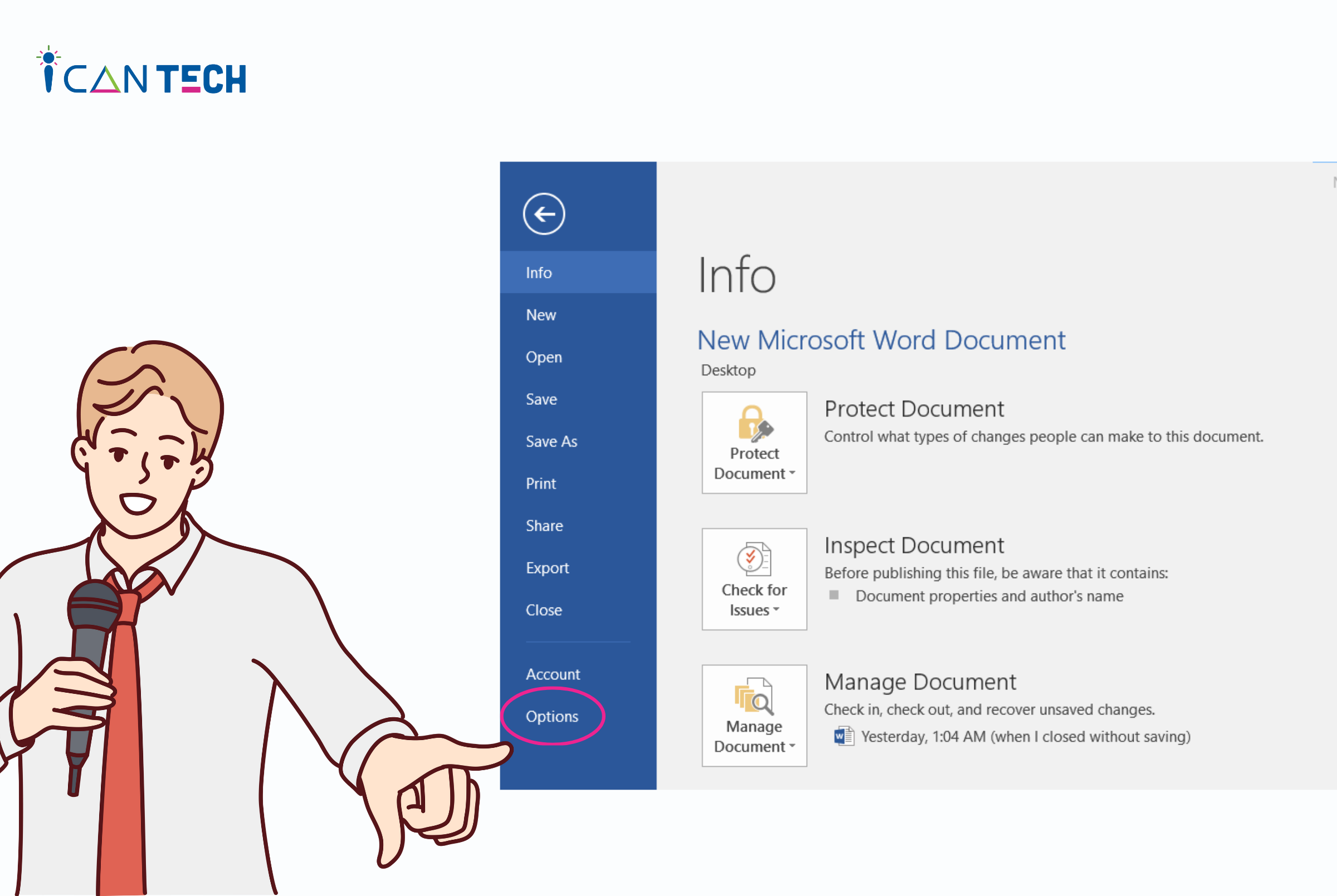Click the Protect Document heading

914,409
